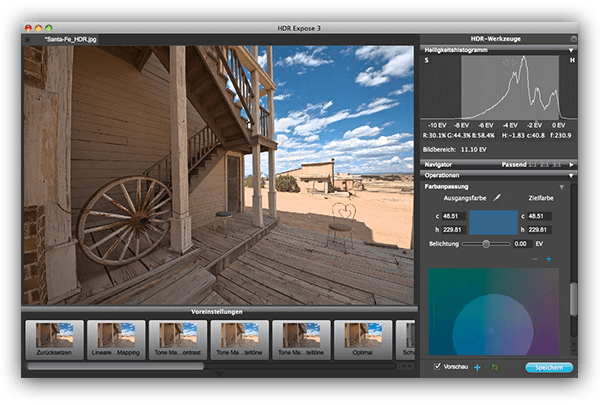Apply the Tone Ma...ontrast preset
The image size is (600, 405).
click(x=178, y=340)
